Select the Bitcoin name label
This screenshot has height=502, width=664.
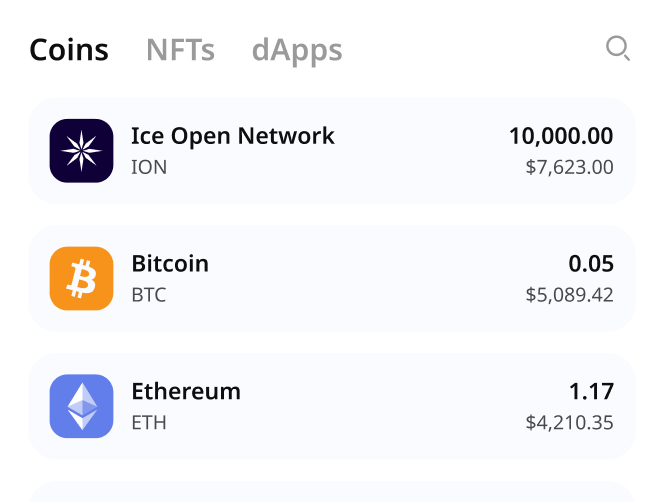click(170, 263)
